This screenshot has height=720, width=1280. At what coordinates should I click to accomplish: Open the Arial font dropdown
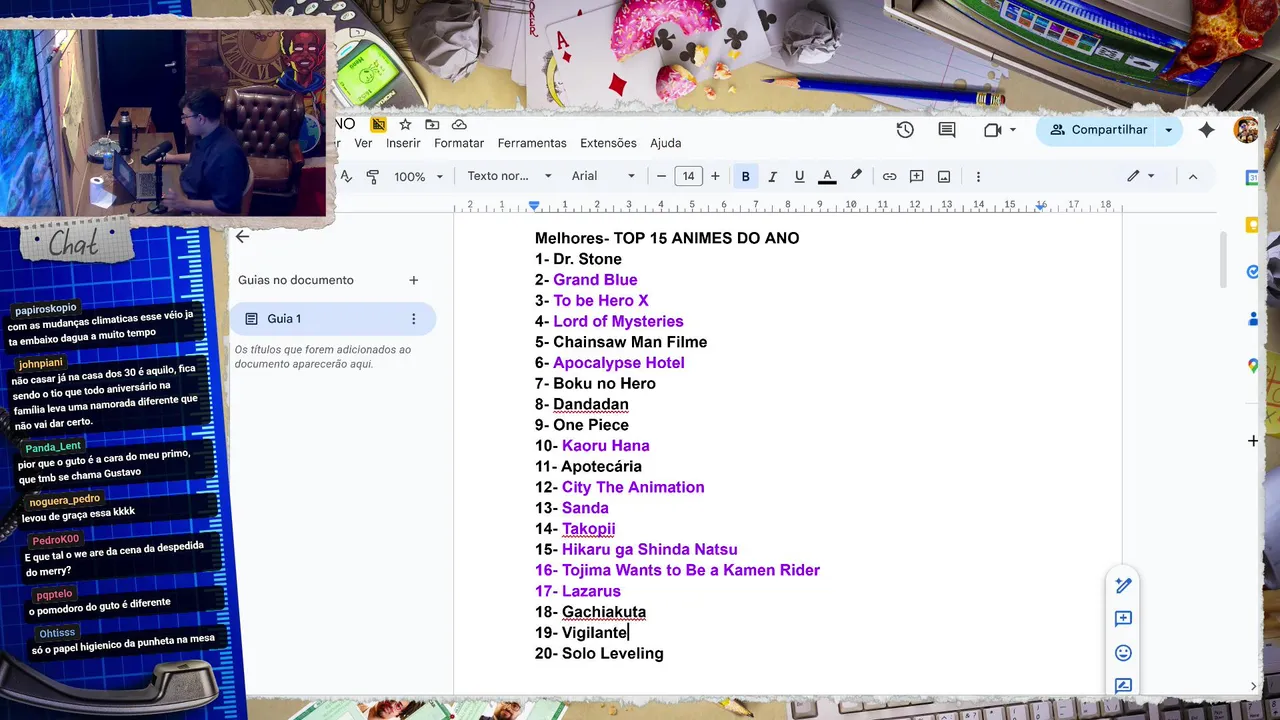(x=603, y=176)
